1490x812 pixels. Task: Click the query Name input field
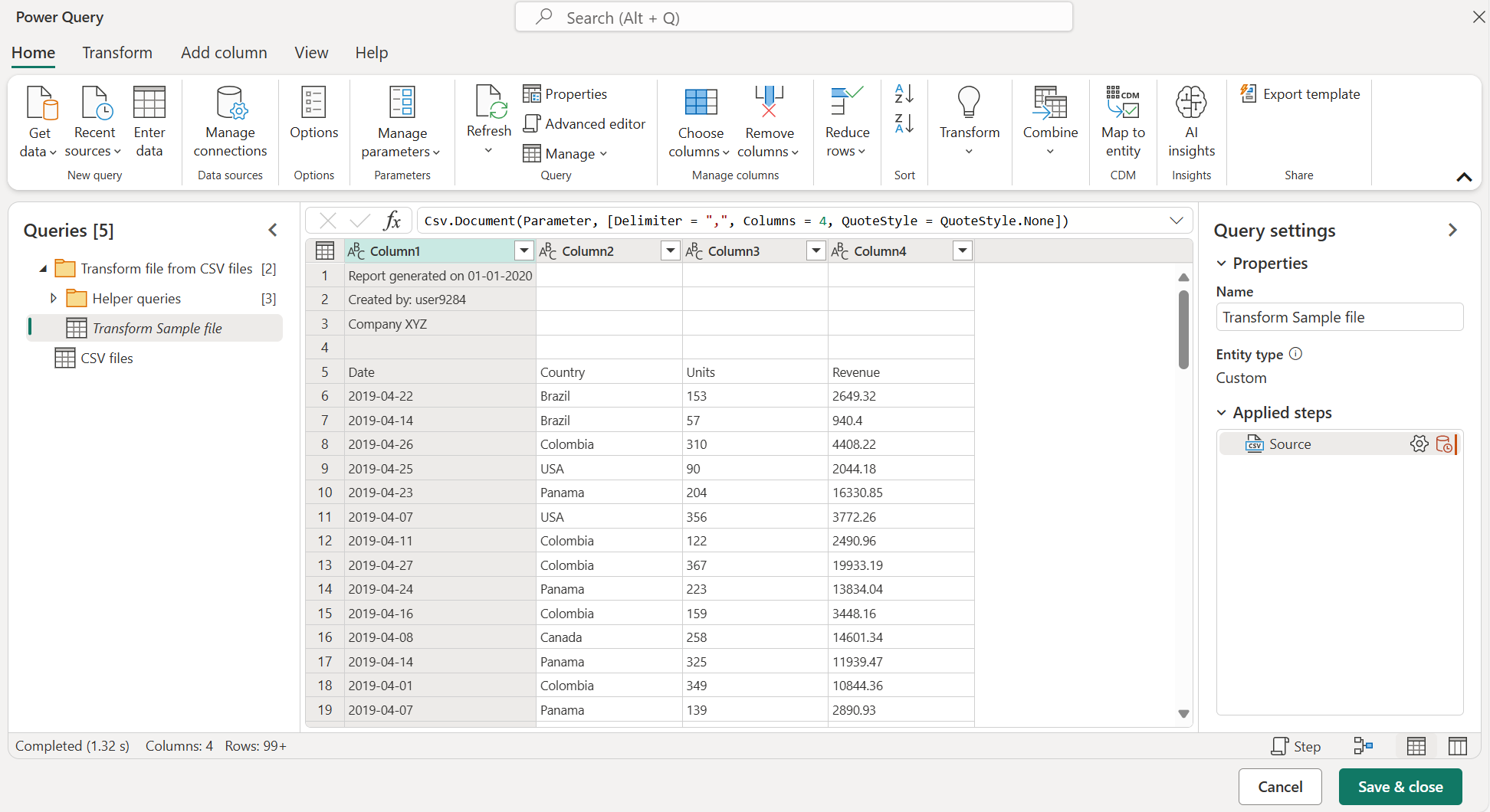pos(1339,317)
